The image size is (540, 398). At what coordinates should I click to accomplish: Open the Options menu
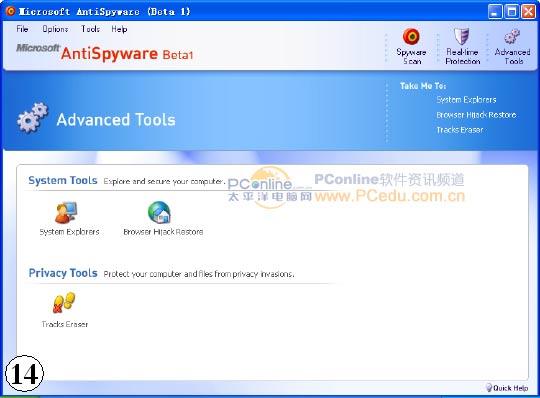tap(55, 29)
